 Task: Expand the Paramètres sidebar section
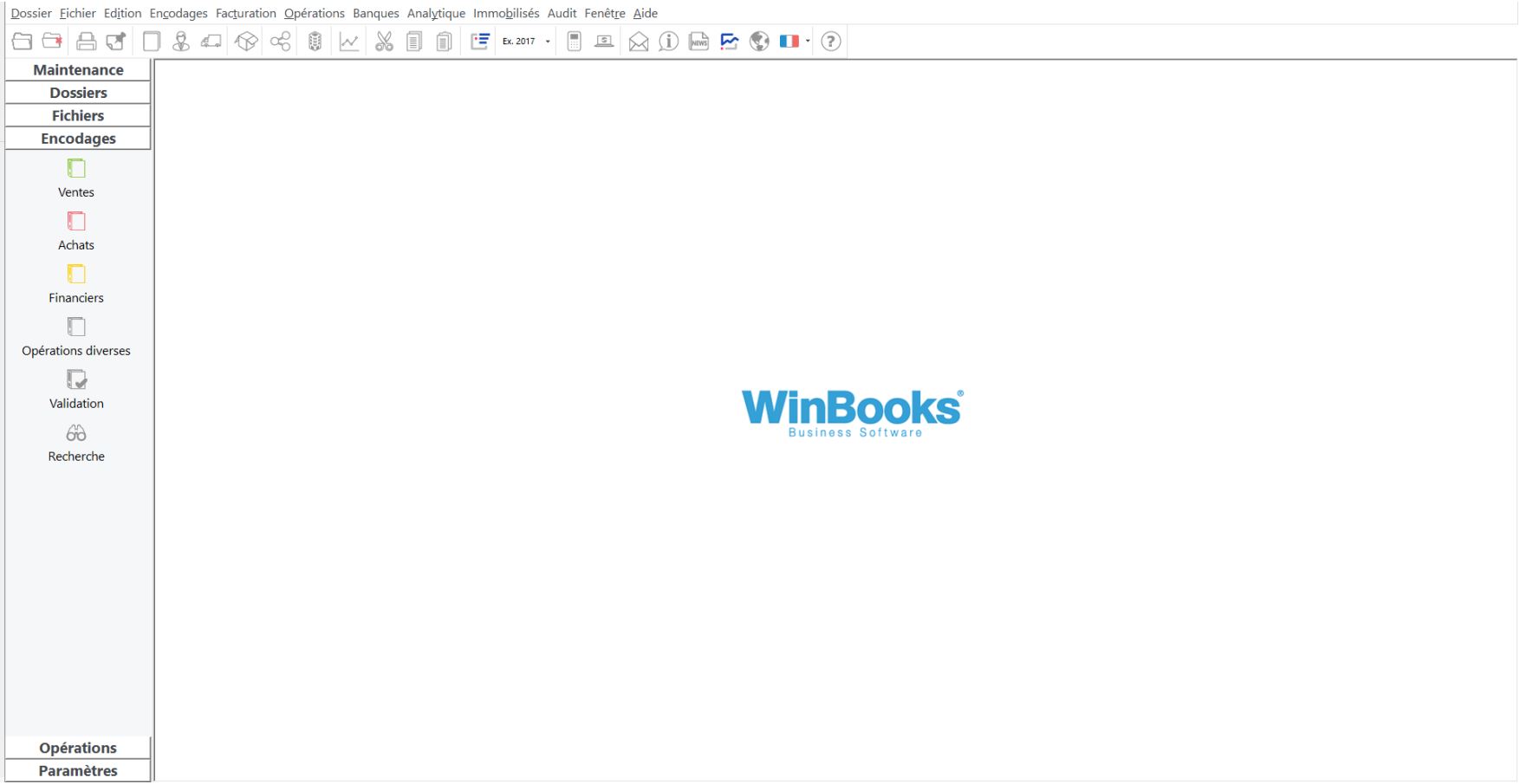pos(78,770)
